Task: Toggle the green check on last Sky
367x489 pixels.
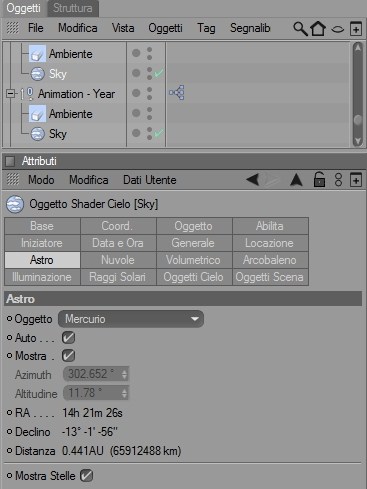Action: (x=159, y=133)
